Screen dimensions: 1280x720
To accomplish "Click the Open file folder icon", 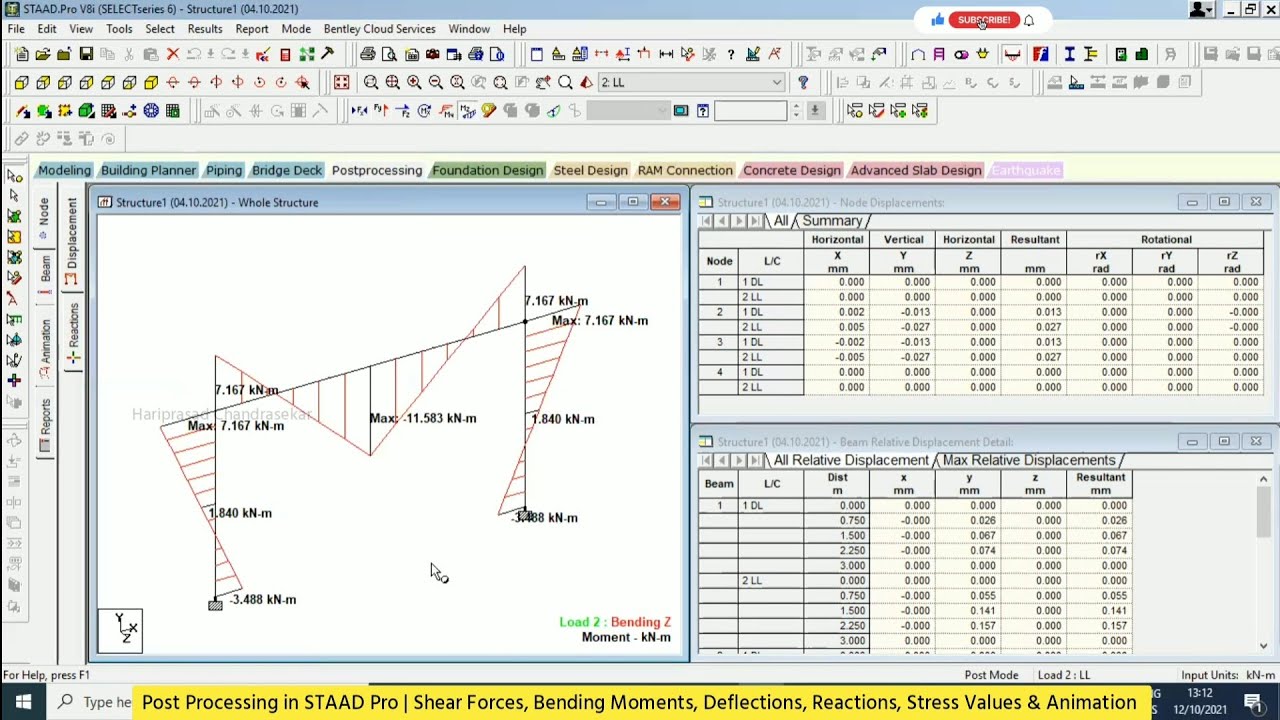I will tap(43, 54).
